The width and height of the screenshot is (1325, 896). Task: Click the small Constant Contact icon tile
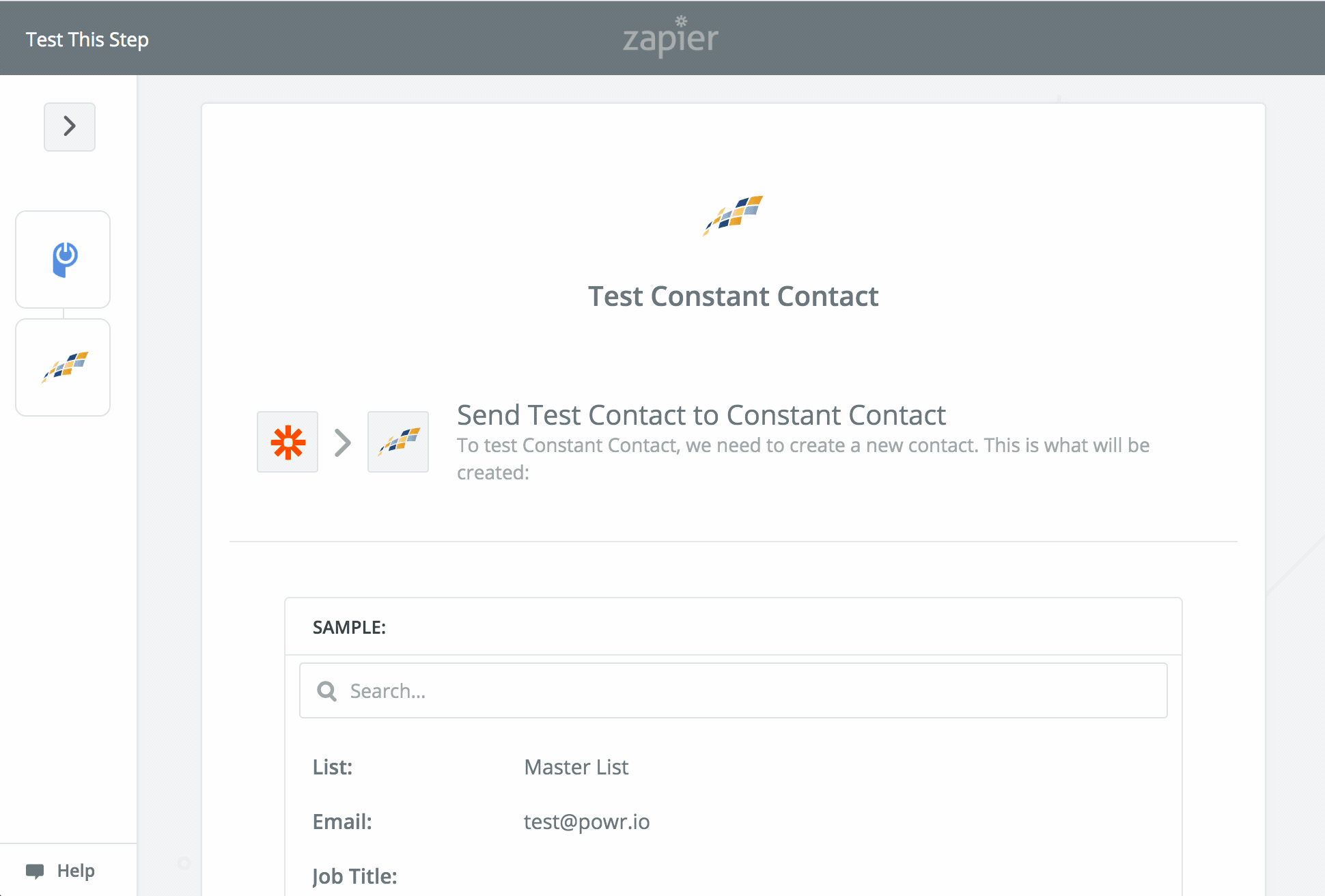coord(398,442)
